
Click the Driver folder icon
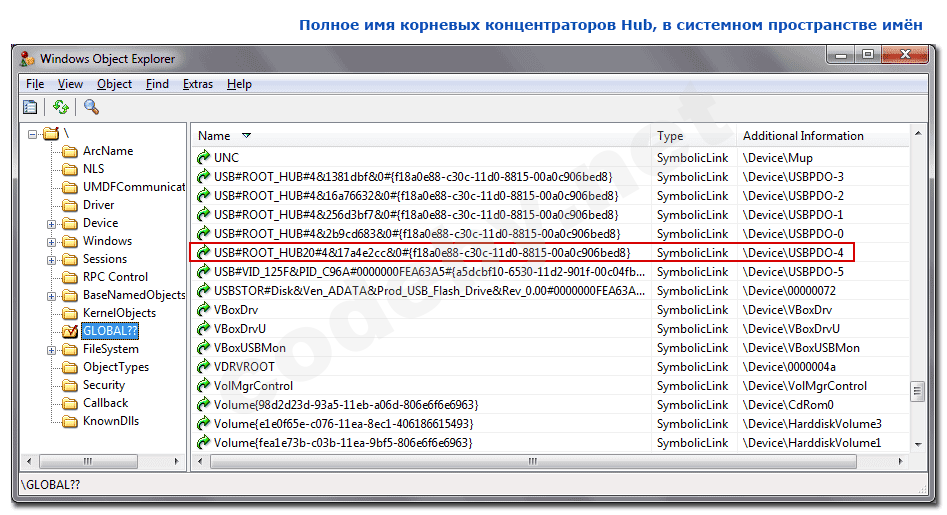tap(71, 205)
